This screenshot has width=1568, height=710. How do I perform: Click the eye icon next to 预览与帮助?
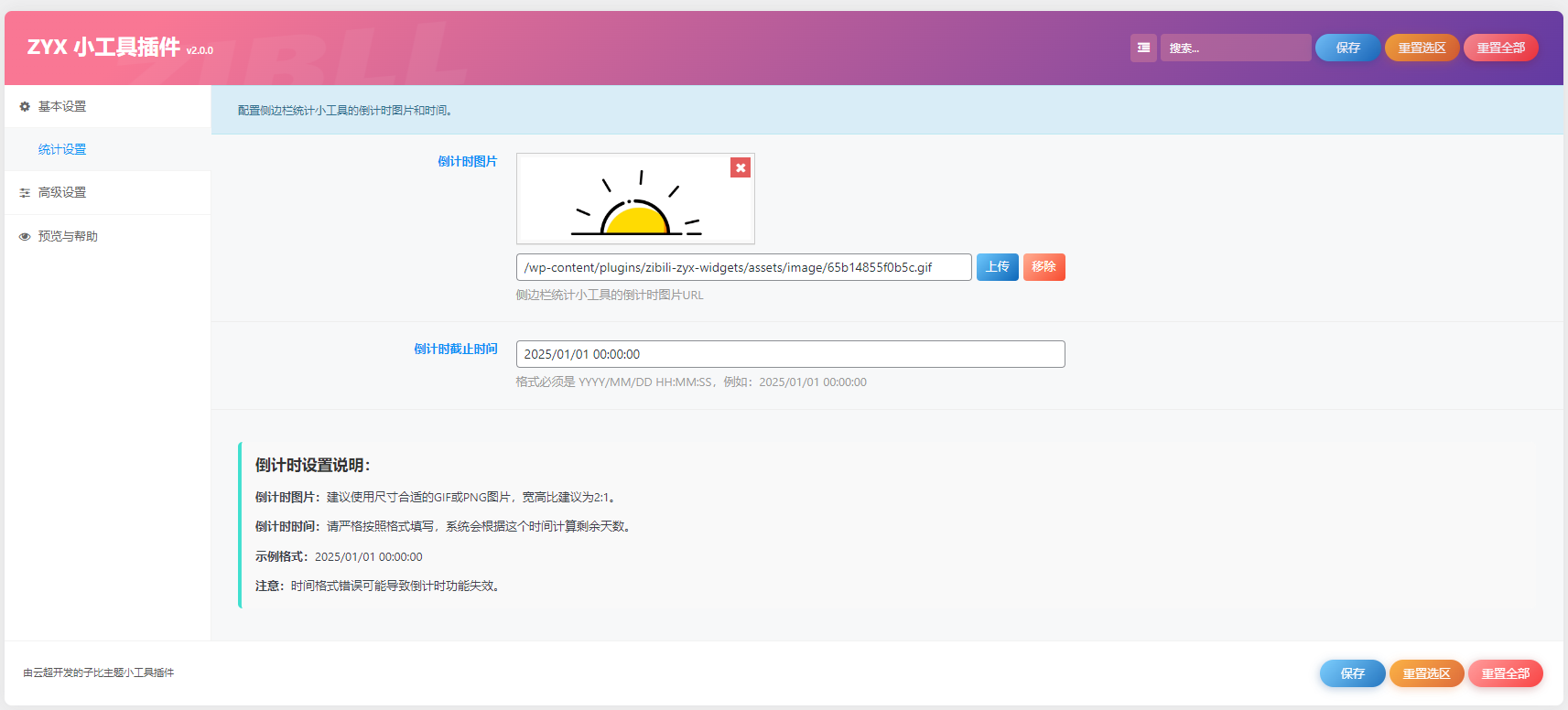tap(25, 237)
